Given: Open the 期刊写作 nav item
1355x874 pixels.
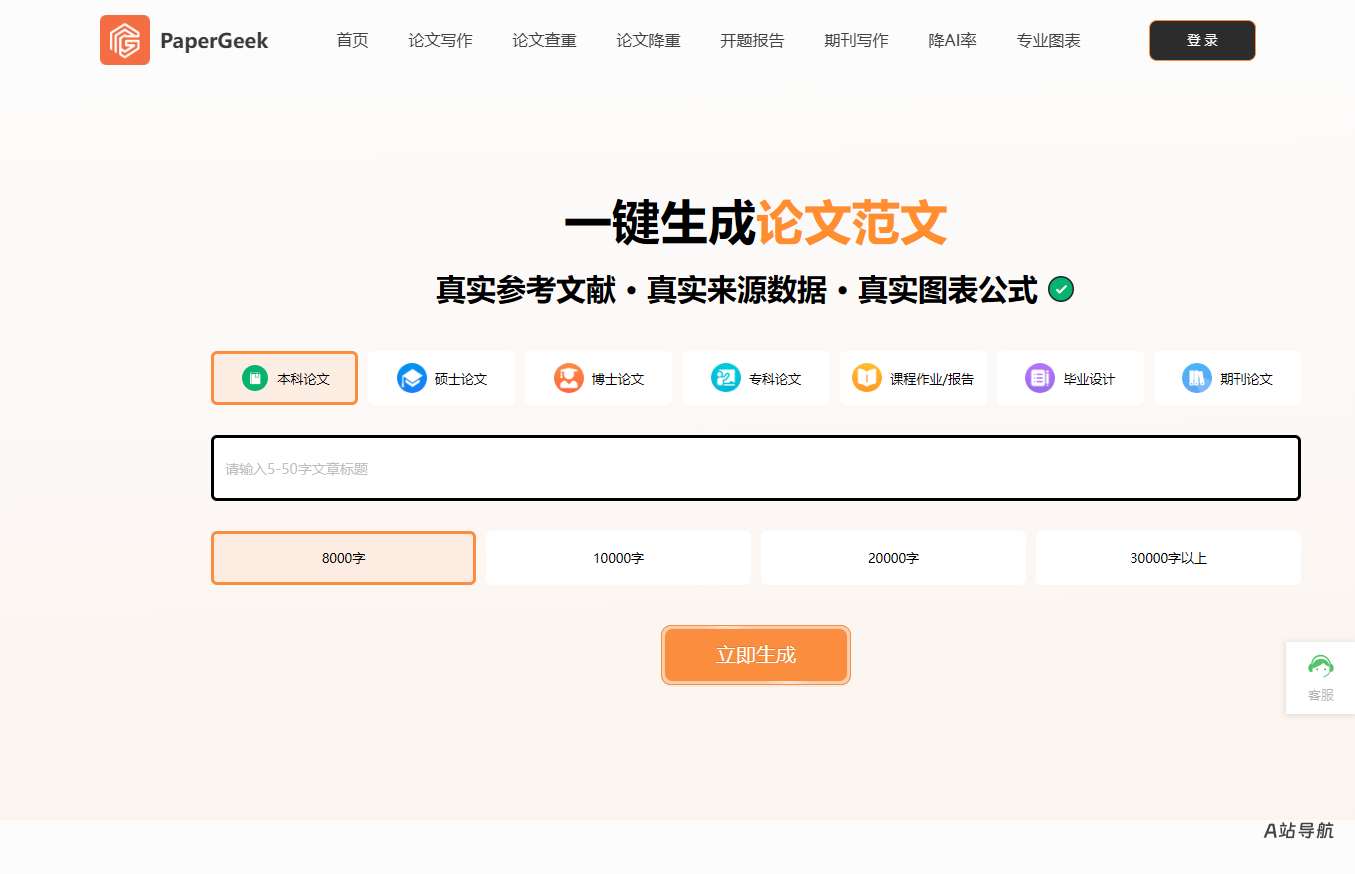Looking at the screenshot, I should (x=856, y=41).
